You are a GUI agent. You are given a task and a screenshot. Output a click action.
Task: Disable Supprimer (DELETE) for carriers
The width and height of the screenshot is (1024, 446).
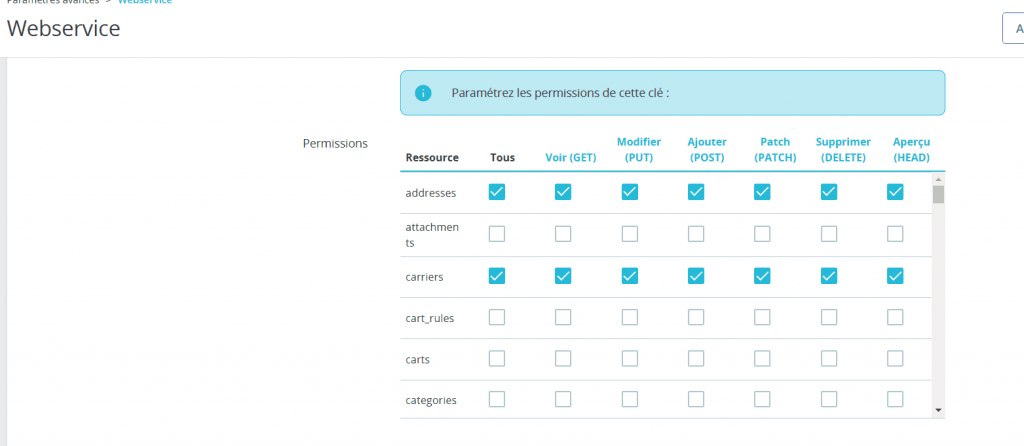(829, 275)
